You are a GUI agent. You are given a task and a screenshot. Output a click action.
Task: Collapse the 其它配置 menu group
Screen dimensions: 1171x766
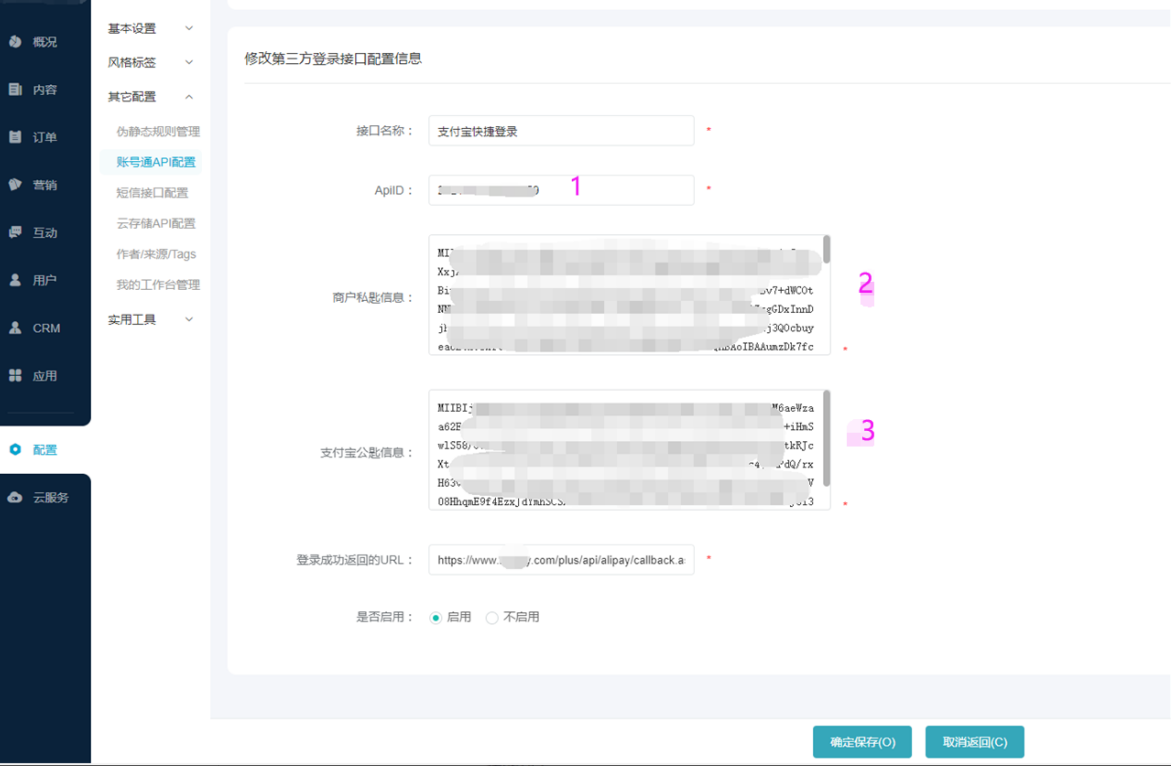tap(150, 97)
